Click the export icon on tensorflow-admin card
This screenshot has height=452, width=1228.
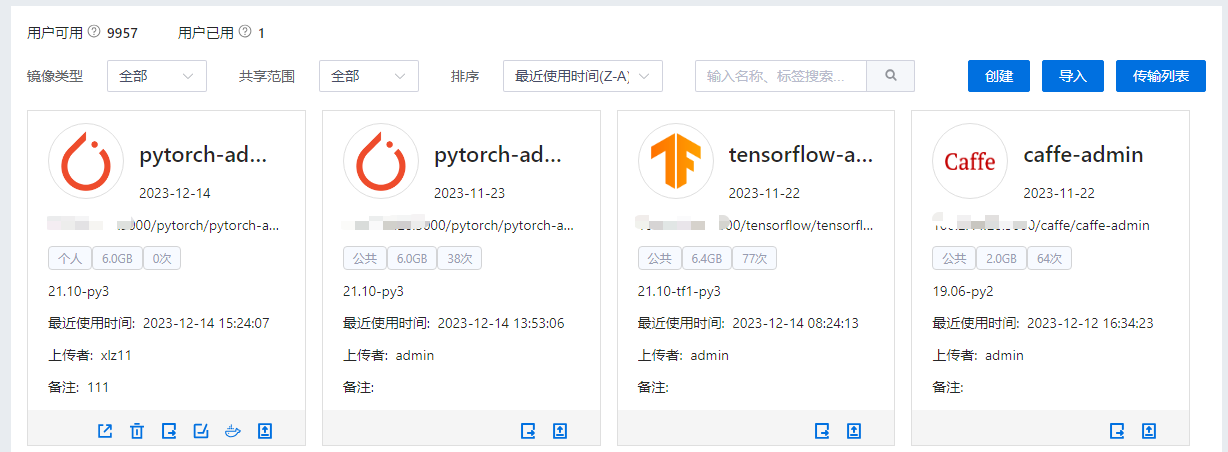(x=822, y=431)
